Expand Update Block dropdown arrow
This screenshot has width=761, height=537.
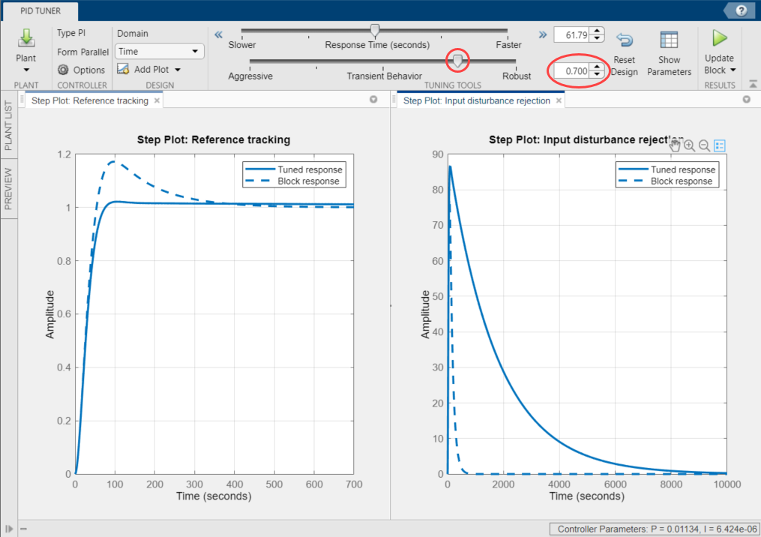pos(733,70)
